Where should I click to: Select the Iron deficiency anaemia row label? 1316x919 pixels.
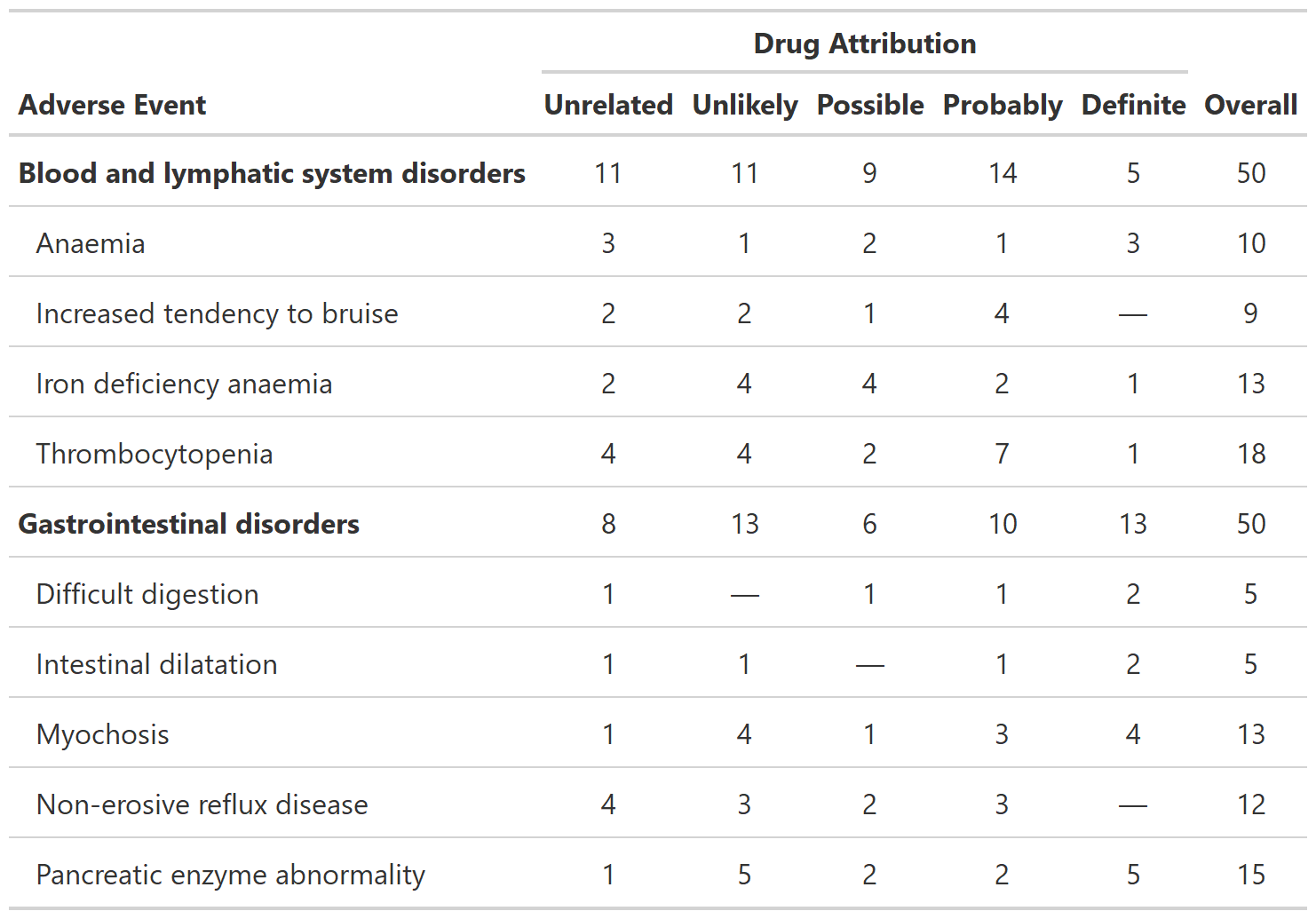184,384
